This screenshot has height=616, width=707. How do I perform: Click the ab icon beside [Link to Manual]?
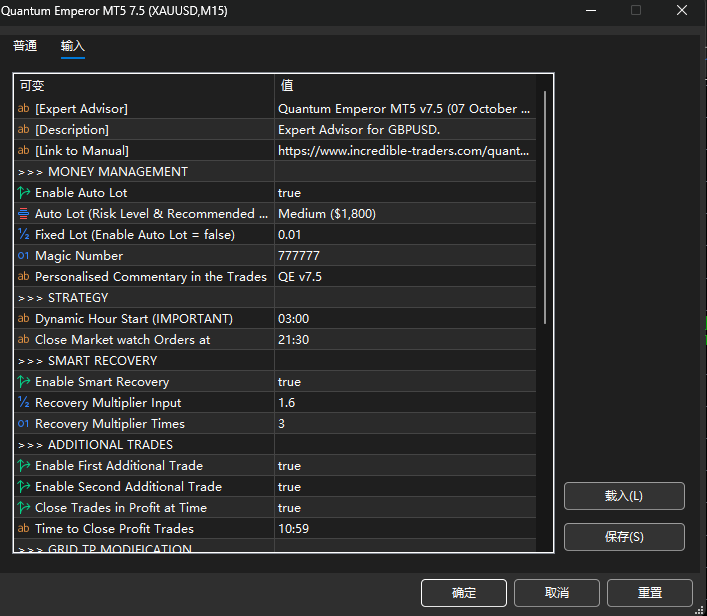(23, 150)
